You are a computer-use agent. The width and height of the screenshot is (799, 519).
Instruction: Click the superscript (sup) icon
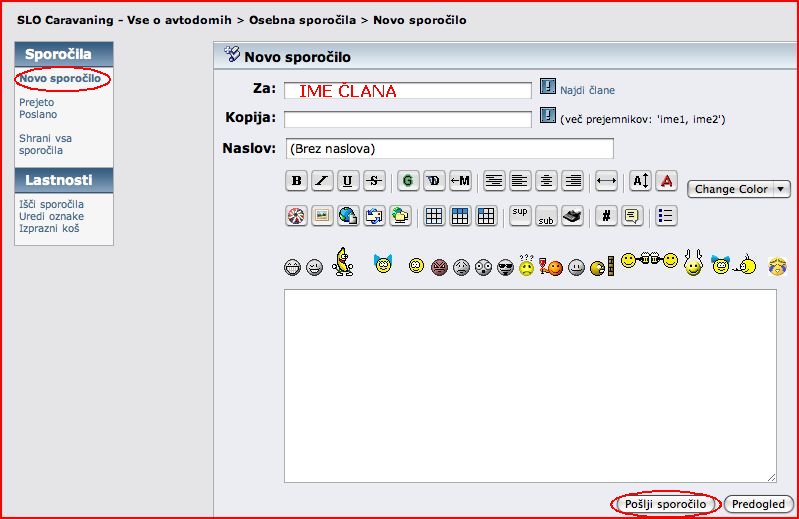tap(520, 215)
